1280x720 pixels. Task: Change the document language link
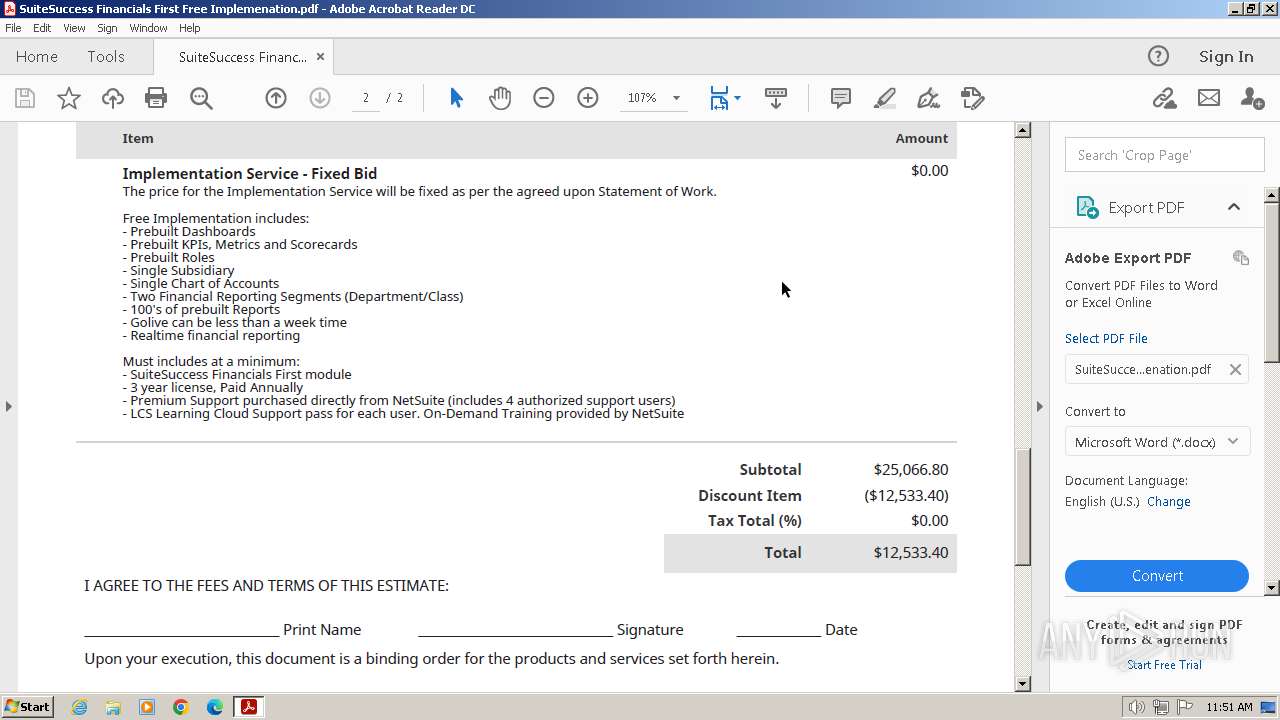pyautogui.click(x=1169, y=502)
